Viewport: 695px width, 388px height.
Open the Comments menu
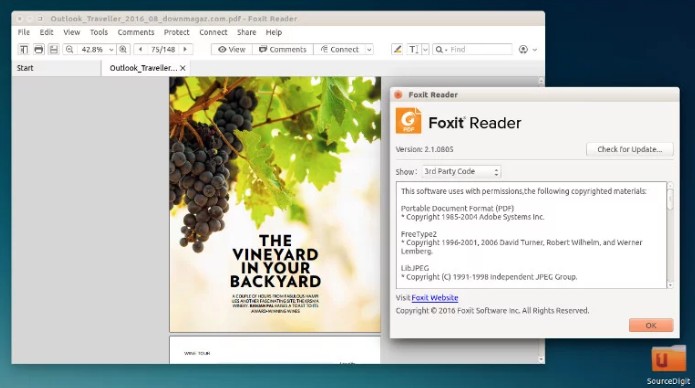click(136, 32)
